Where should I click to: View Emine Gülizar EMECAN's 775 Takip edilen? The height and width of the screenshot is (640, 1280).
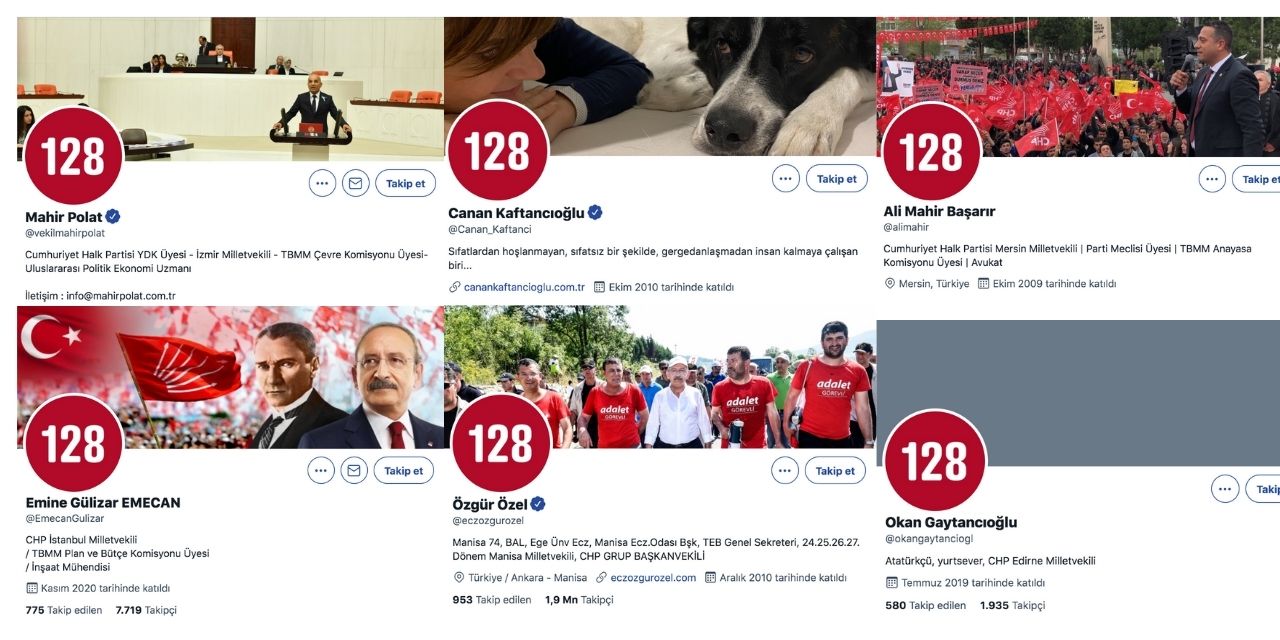(64, 610)
